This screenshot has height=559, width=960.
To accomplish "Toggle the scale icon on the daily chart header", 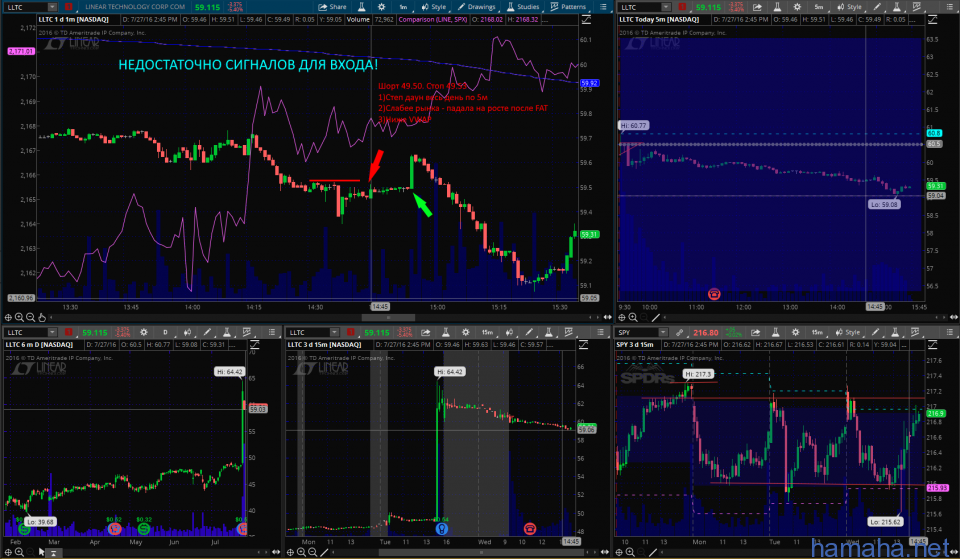I will [255, 345].
